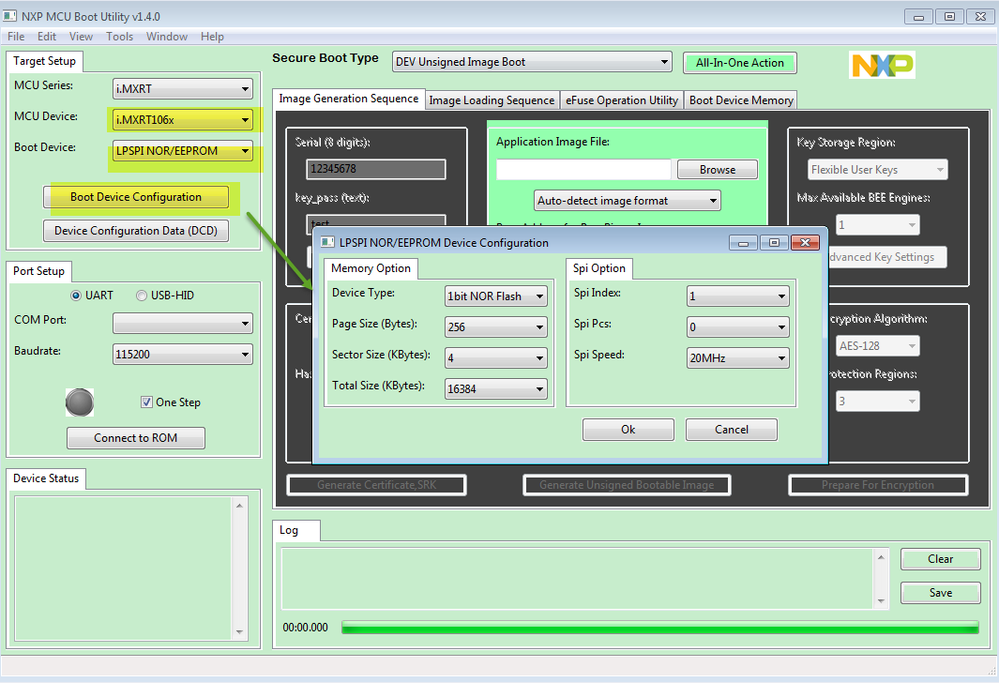Clear the log with Clear button

click(940, 559)
